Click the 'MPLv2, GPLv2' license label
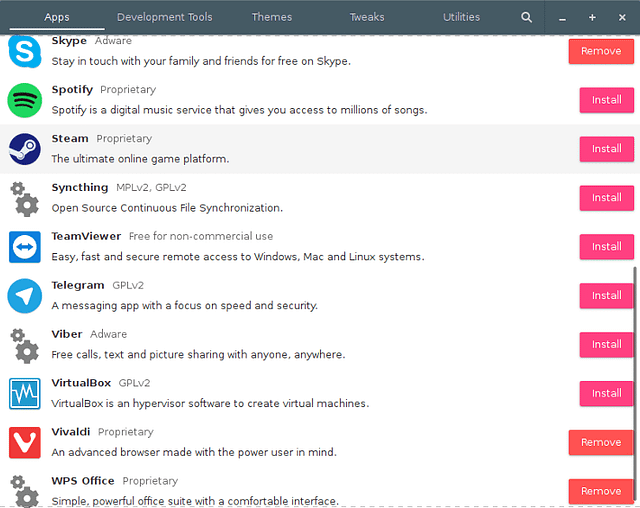Image resolution: width=640 pixels, height=508 pixels. (x=151, y=187)
